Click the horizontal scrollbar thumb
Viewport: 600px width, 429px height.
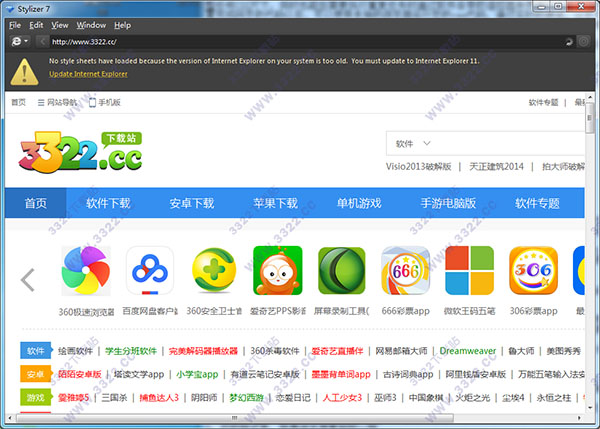pyautogui.click(x=235, y=418)
